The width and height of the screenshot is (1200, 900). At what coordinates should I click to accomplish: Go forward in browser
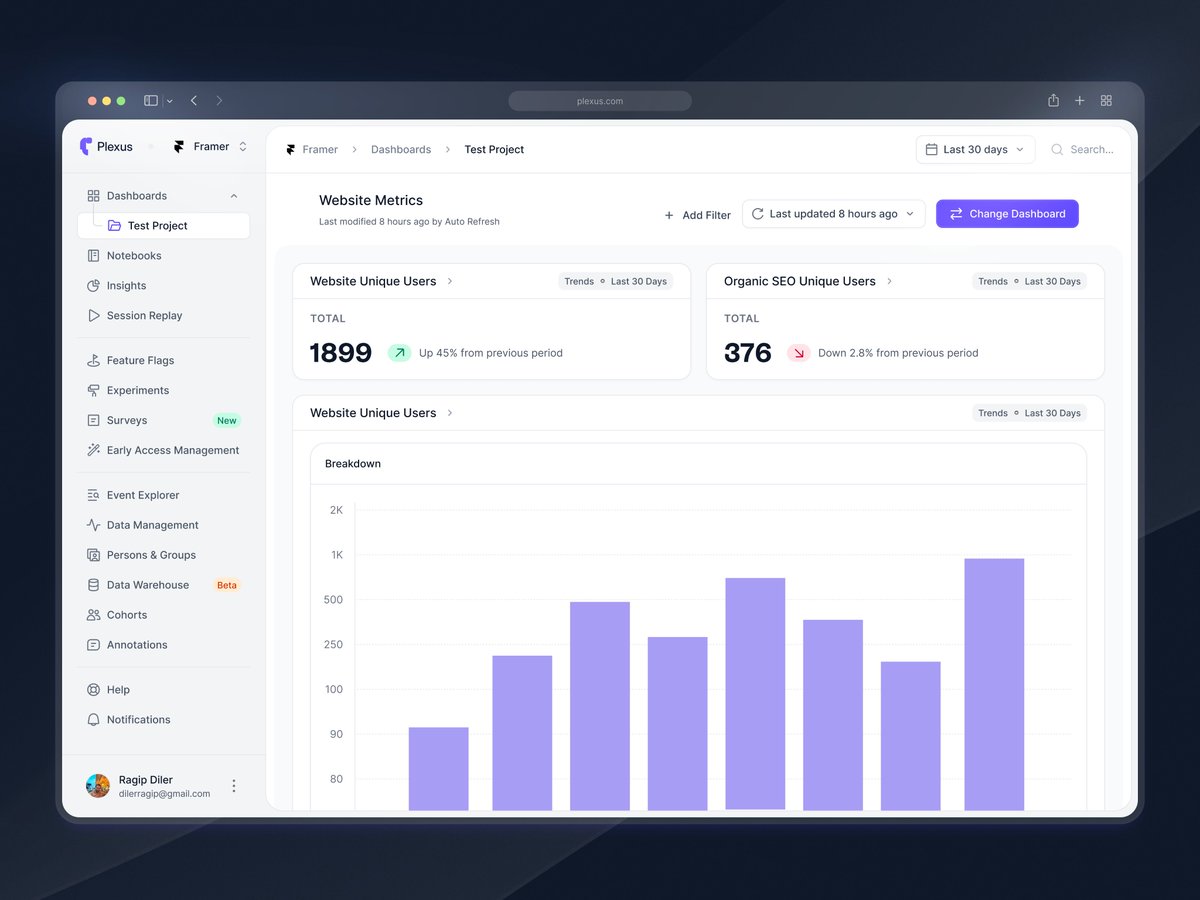point(219,101)
